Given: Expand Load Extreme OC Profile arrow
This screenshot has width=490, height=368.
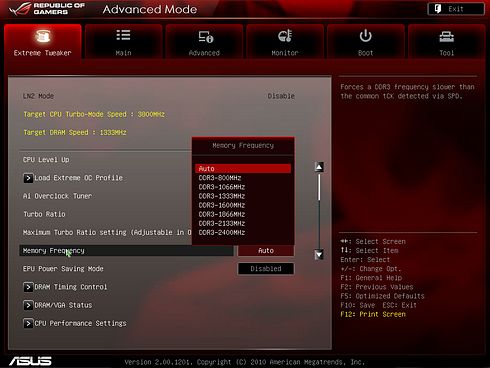Looking at the screenshot, I should [x=28, y=178].
